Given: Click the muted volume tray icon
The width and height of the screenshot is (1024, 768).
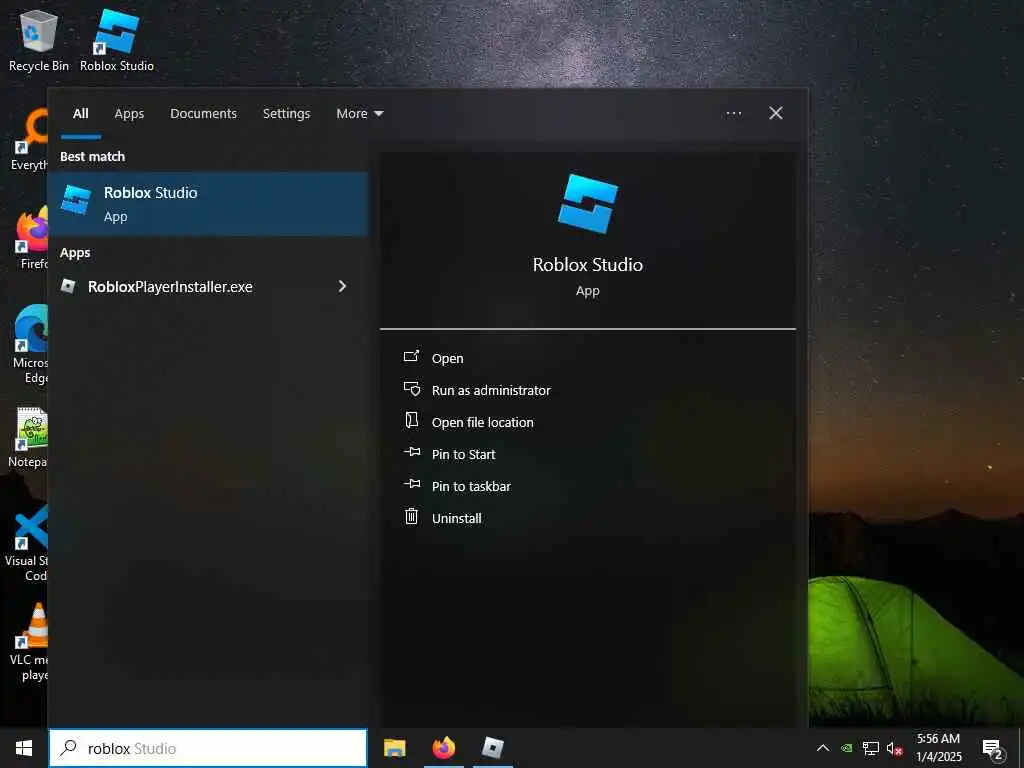Looking at the screenshot, I should pos(895,748).
